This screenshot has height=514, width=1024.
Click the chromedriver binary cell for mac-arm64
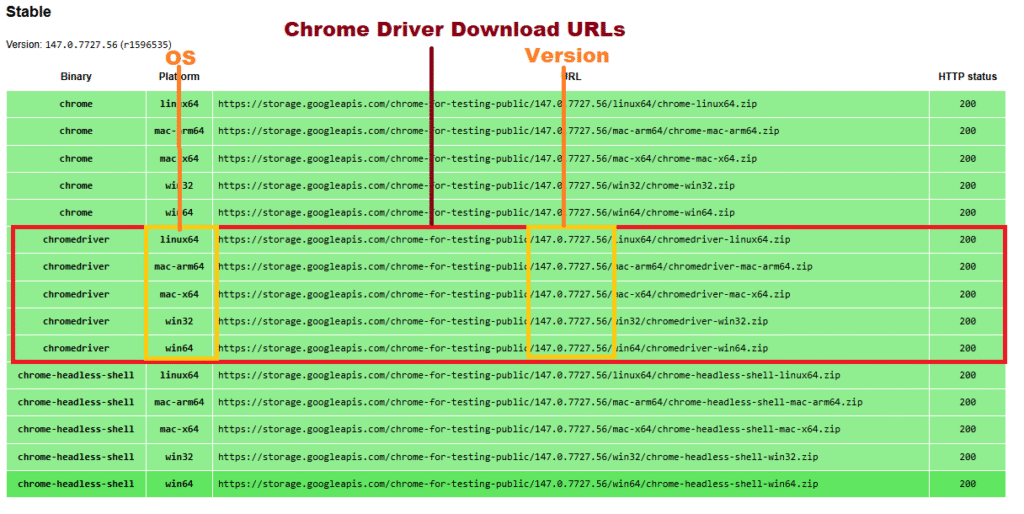tap(76, 266)
